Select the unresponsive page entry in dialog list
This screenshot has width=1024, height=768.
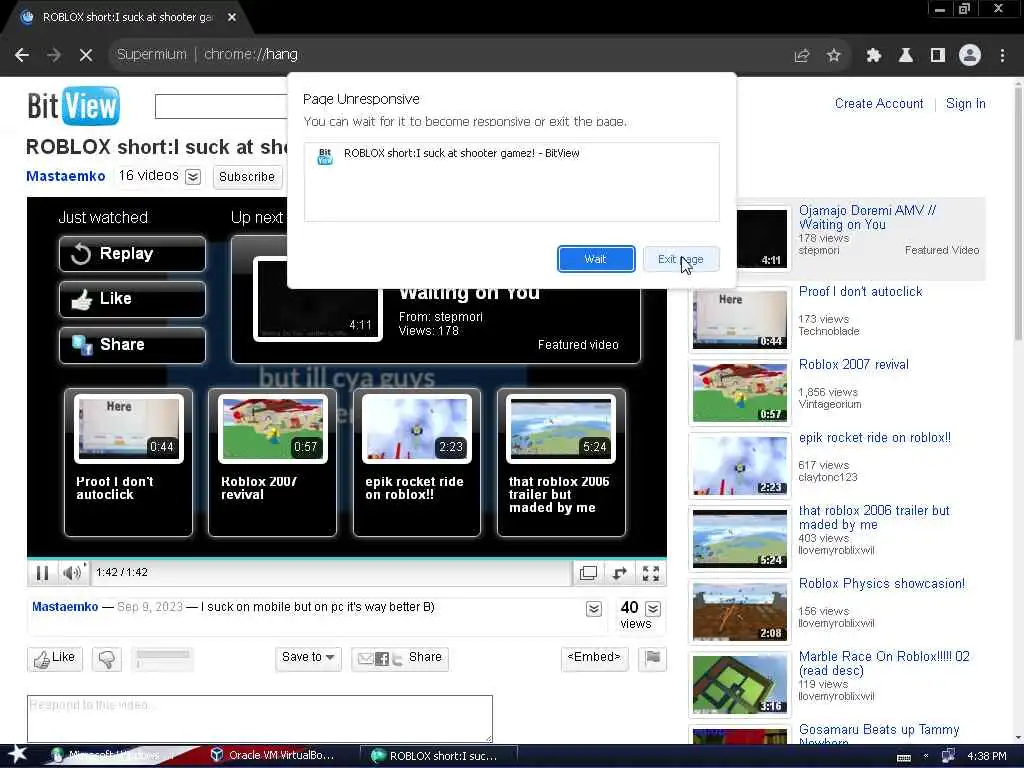click(x=511, y=154)
